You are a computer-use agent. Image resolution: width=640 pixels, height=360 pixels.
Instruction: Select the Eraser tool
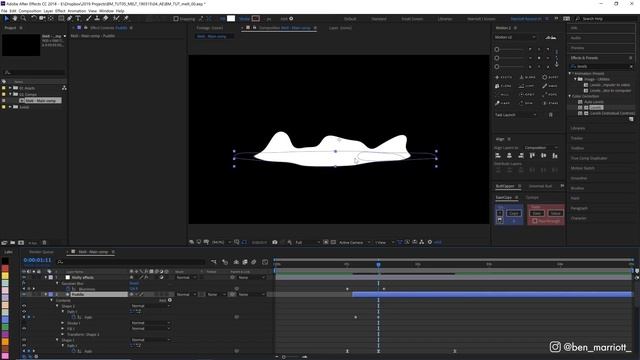[x=106, y=18]
